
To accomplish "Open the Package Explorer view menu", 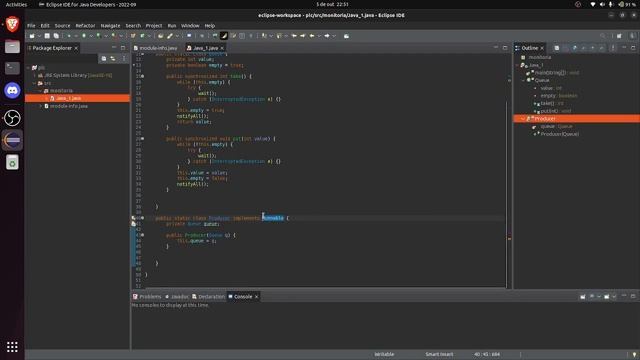I will (124, 59).
